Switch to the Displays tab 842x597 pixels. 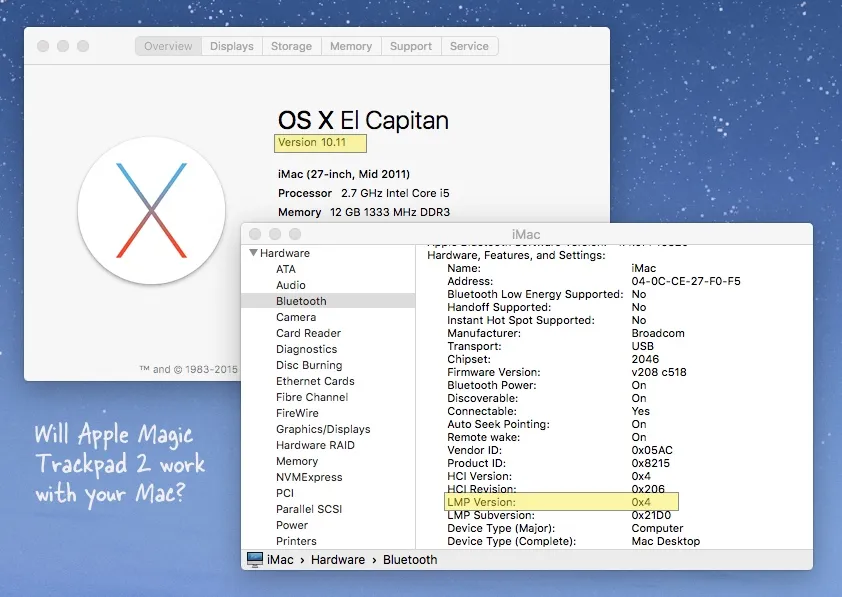point(231,45)
